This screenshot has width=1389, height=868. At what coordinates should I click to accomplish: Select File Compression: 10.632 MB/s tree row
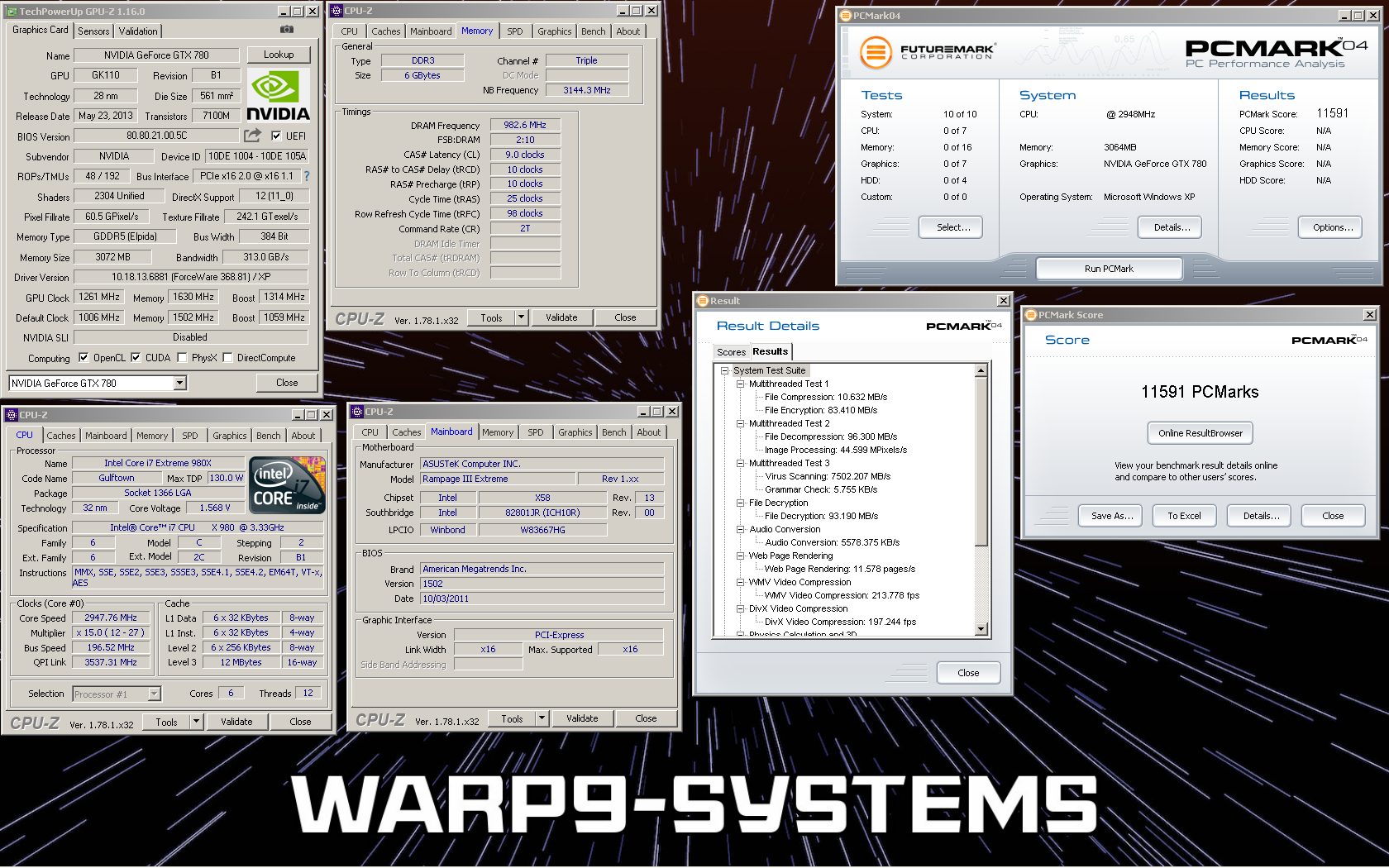(825, 397)
